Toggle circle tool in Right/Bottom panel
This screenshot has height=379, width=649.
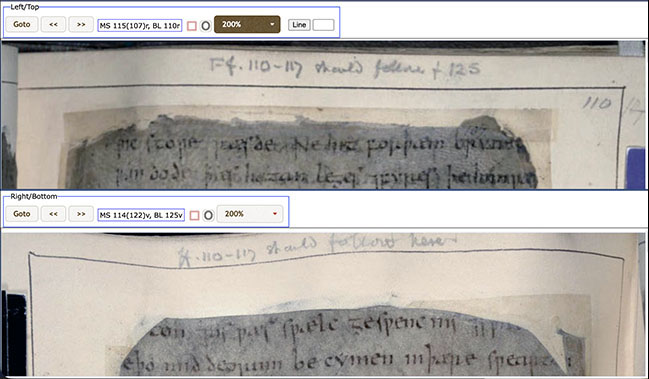[x=208, y=215]
